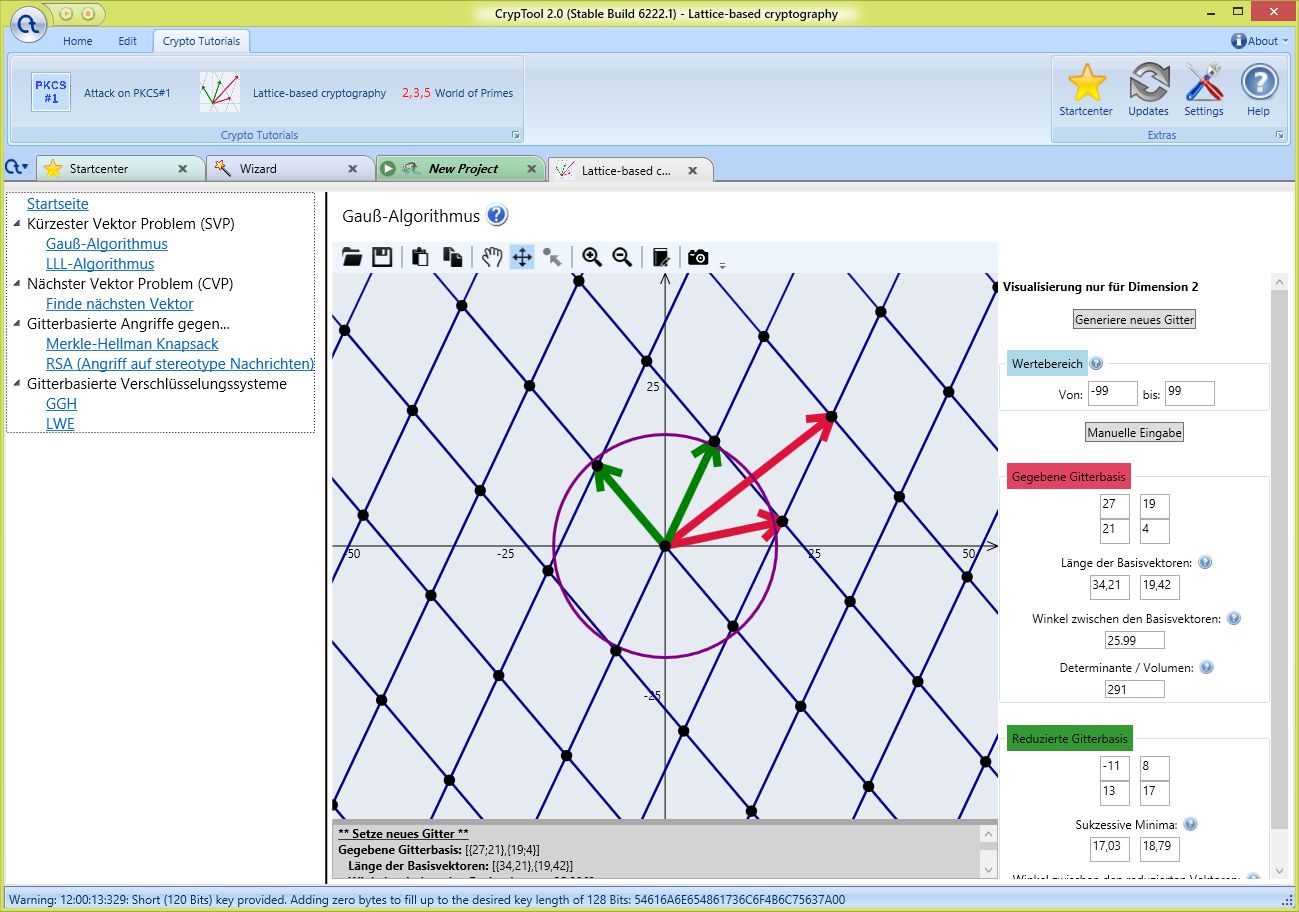Screen dimensions: 1299x912
Task: Close the Wizard tab
Action: 352,169
